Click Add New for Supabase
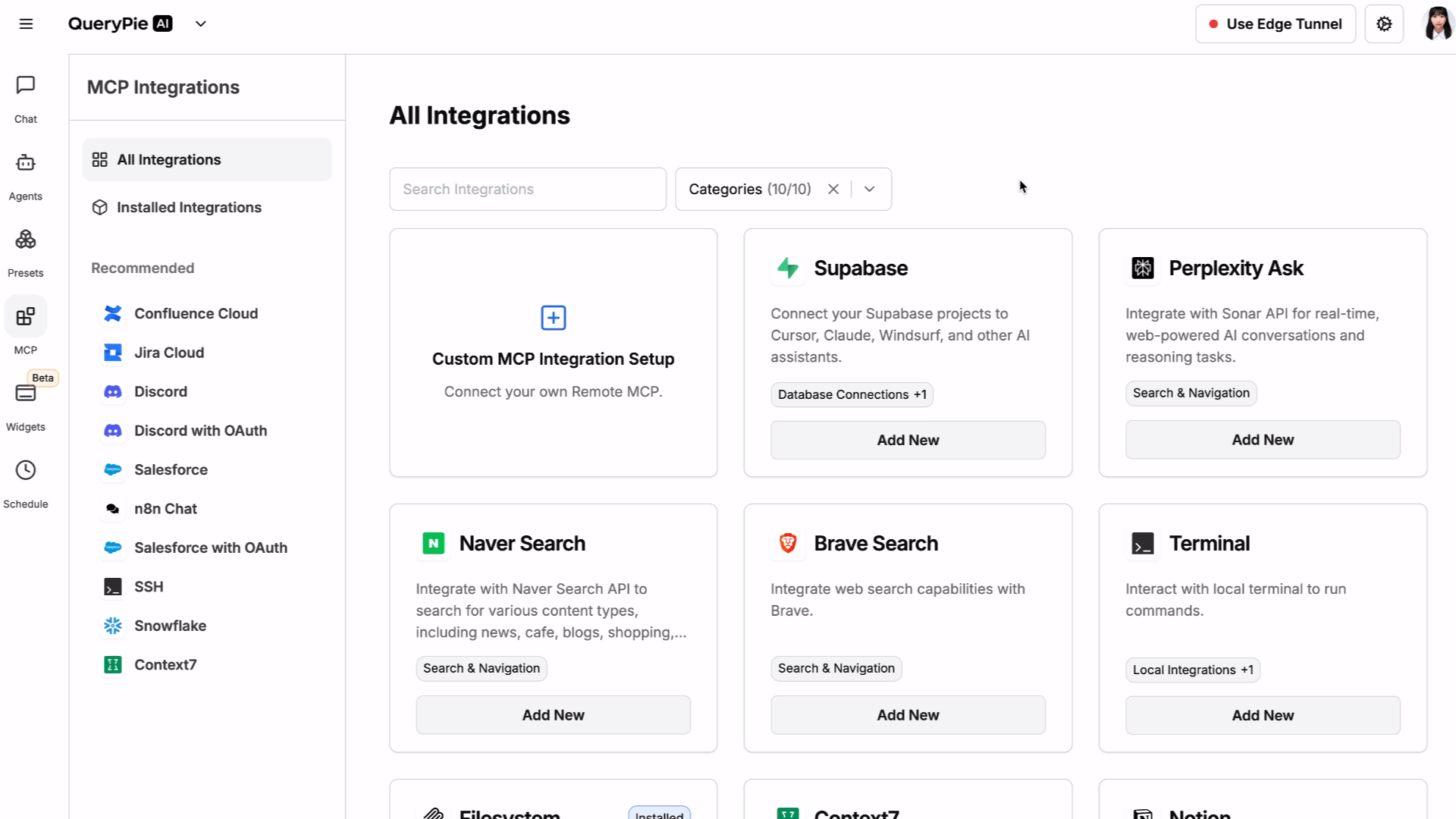Image resolution: width=1456 pixels, height=819 pixels. (x=908, y=441)
